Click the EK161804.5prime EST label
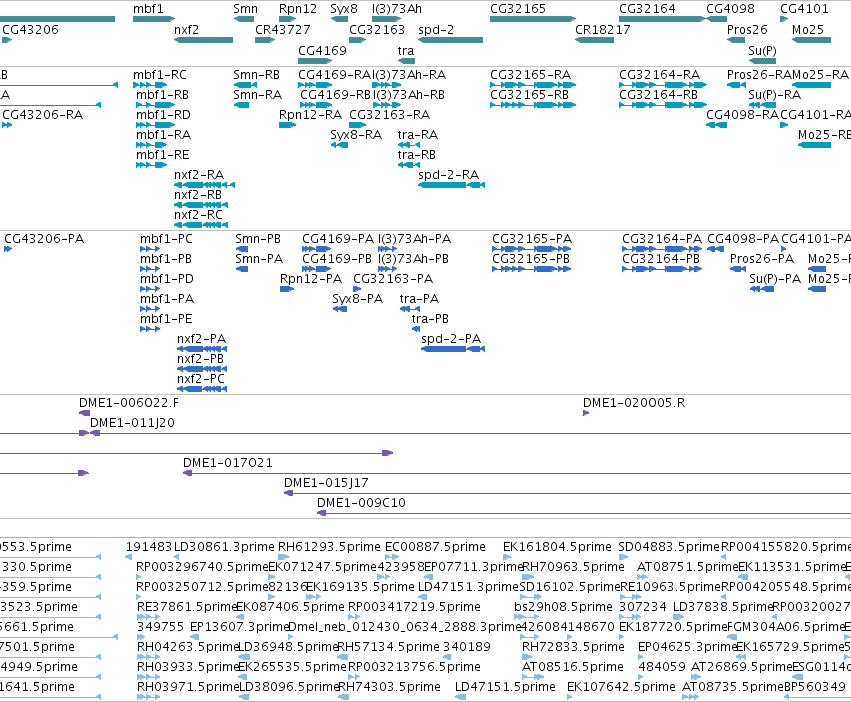The image size is (851, 702). pos(557,547)
